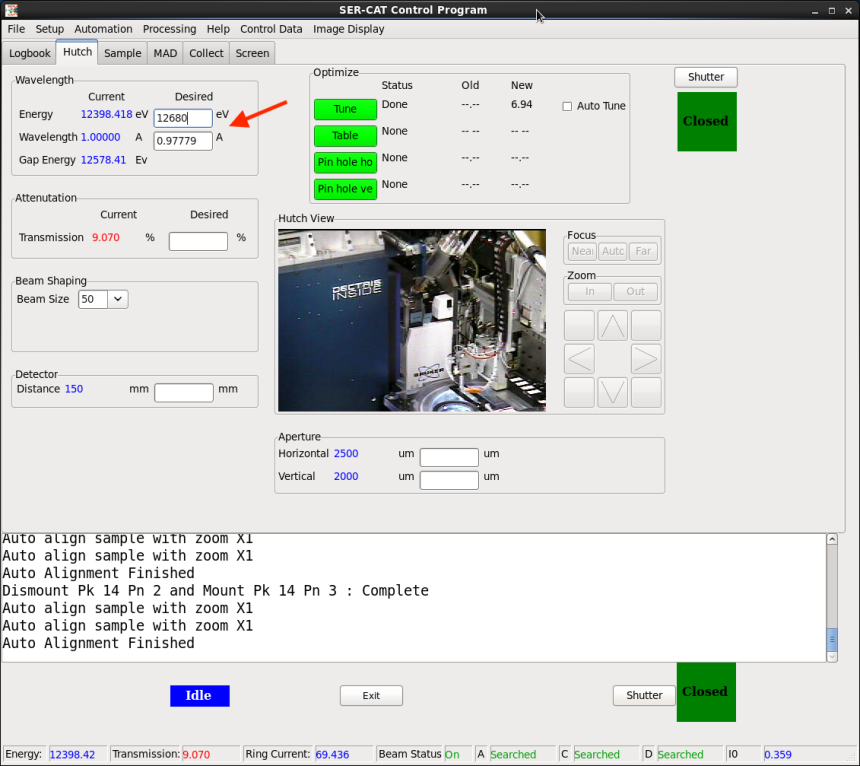Click the desired Transmission input field
The height and width of the screenshot is (766, 860).
tap(198, 241)
